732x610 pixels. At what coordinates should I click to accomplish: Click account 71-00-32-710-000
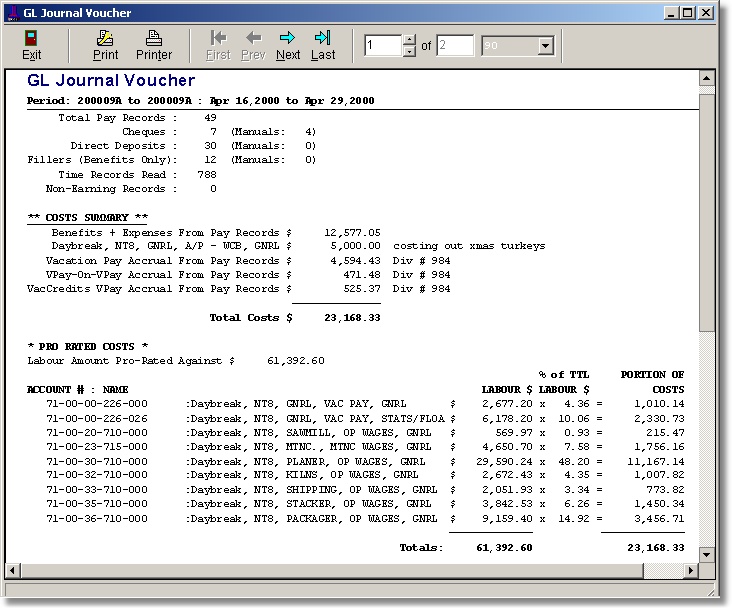(x=97, y=475)
